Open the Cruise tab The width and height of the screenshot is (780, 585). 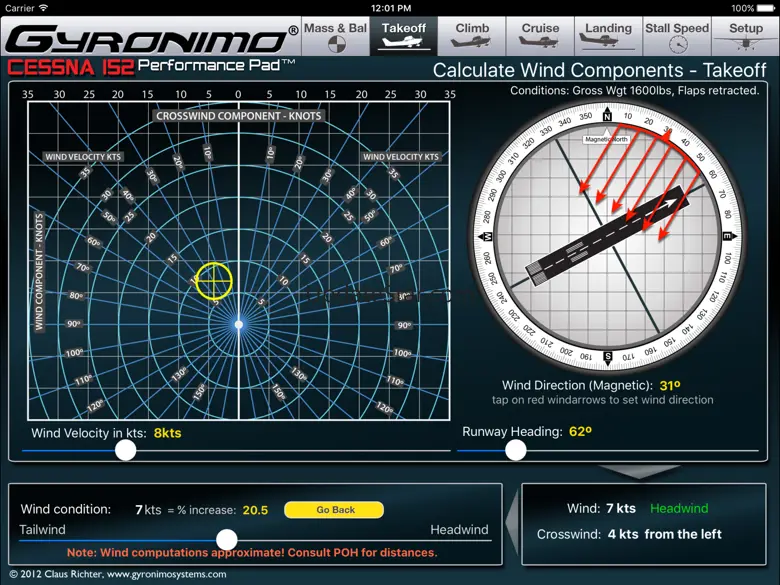click(x=540, y=36)
